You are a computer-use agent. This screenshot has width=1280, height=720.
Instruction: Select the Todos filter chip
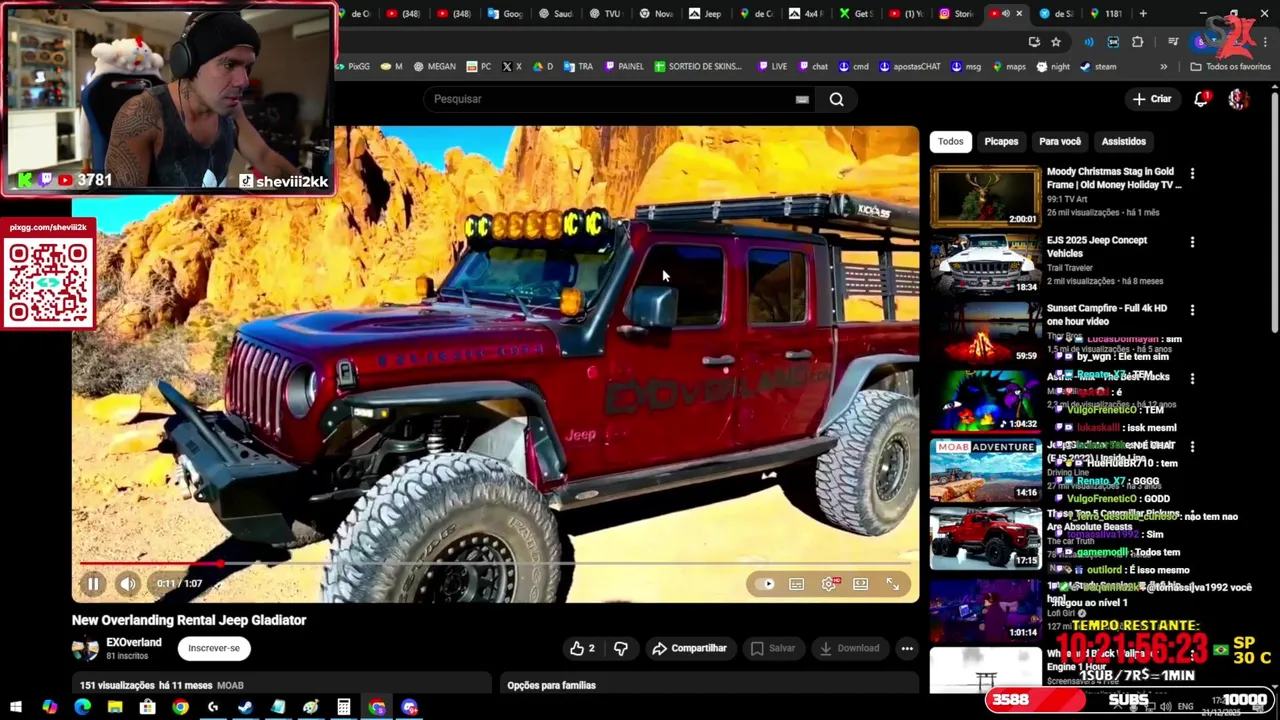951,141
